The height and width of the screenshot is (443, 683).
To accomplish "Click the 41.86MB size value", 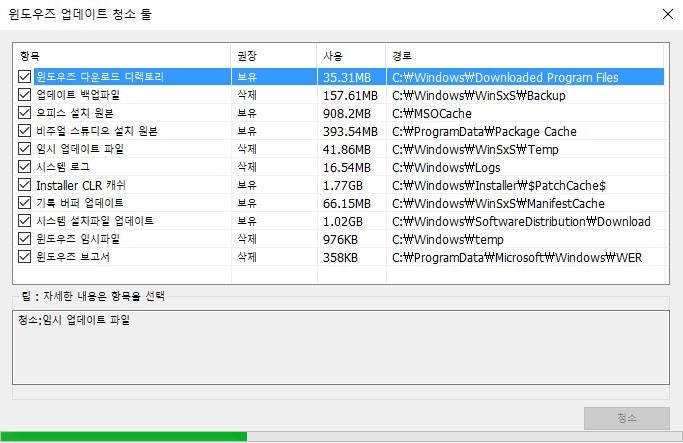I will tap(347, 149).
